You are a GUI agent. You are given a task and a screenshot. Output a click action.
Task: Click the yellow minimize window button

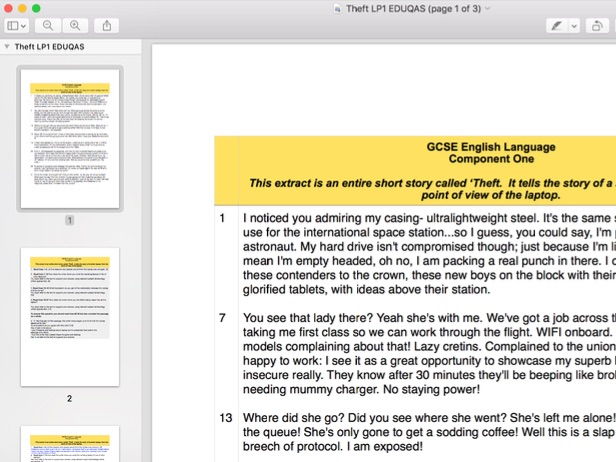pyautogui.click(x=22, y=8)
